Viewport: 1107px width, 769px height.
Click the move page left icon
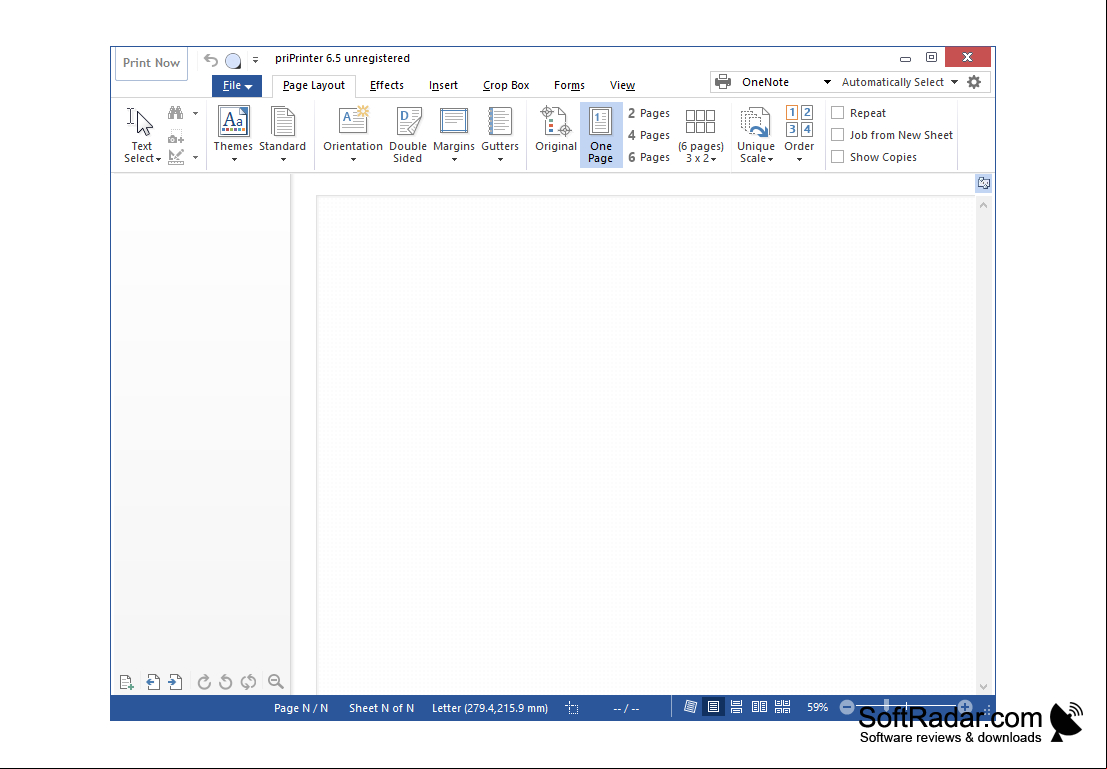click(x=152, y=682)
